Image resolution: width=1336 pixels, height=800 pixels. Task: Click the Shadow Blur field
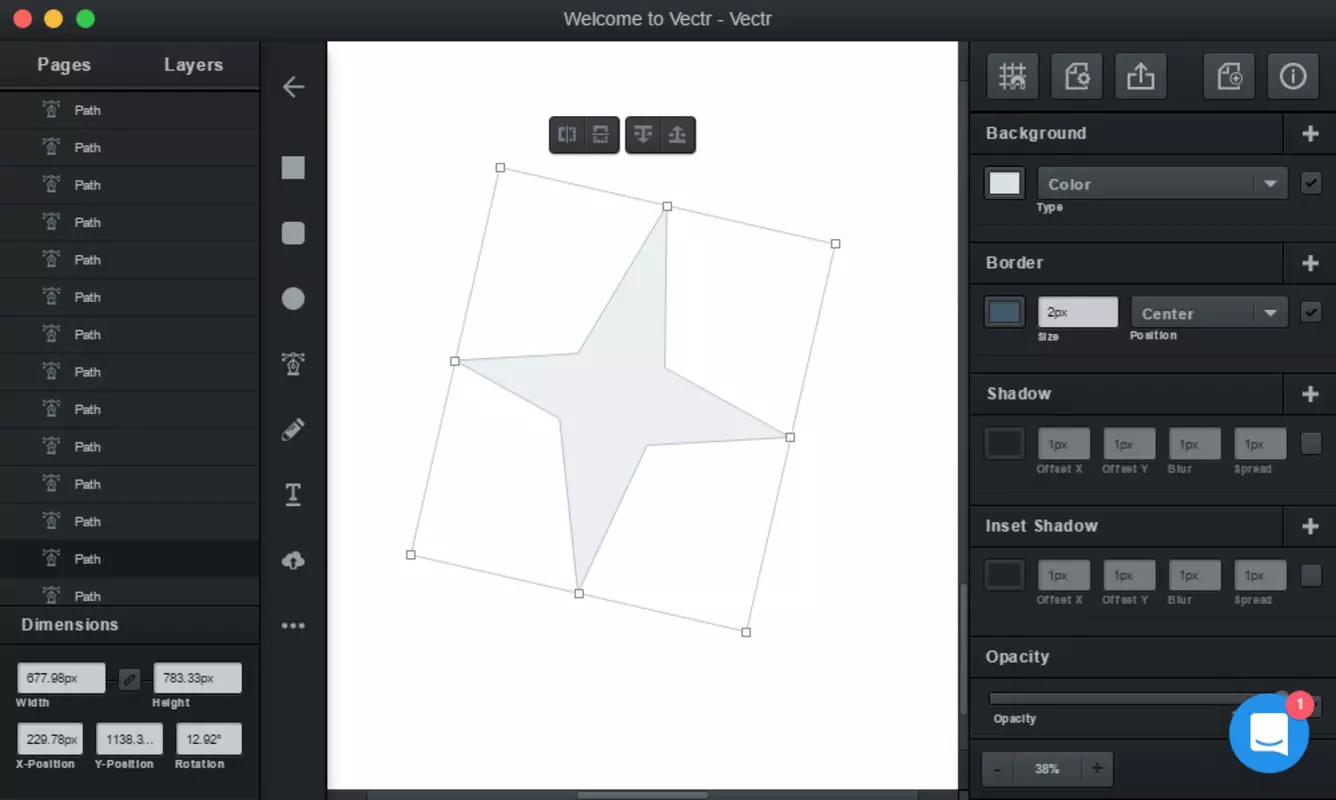[x=1194, y=444]
